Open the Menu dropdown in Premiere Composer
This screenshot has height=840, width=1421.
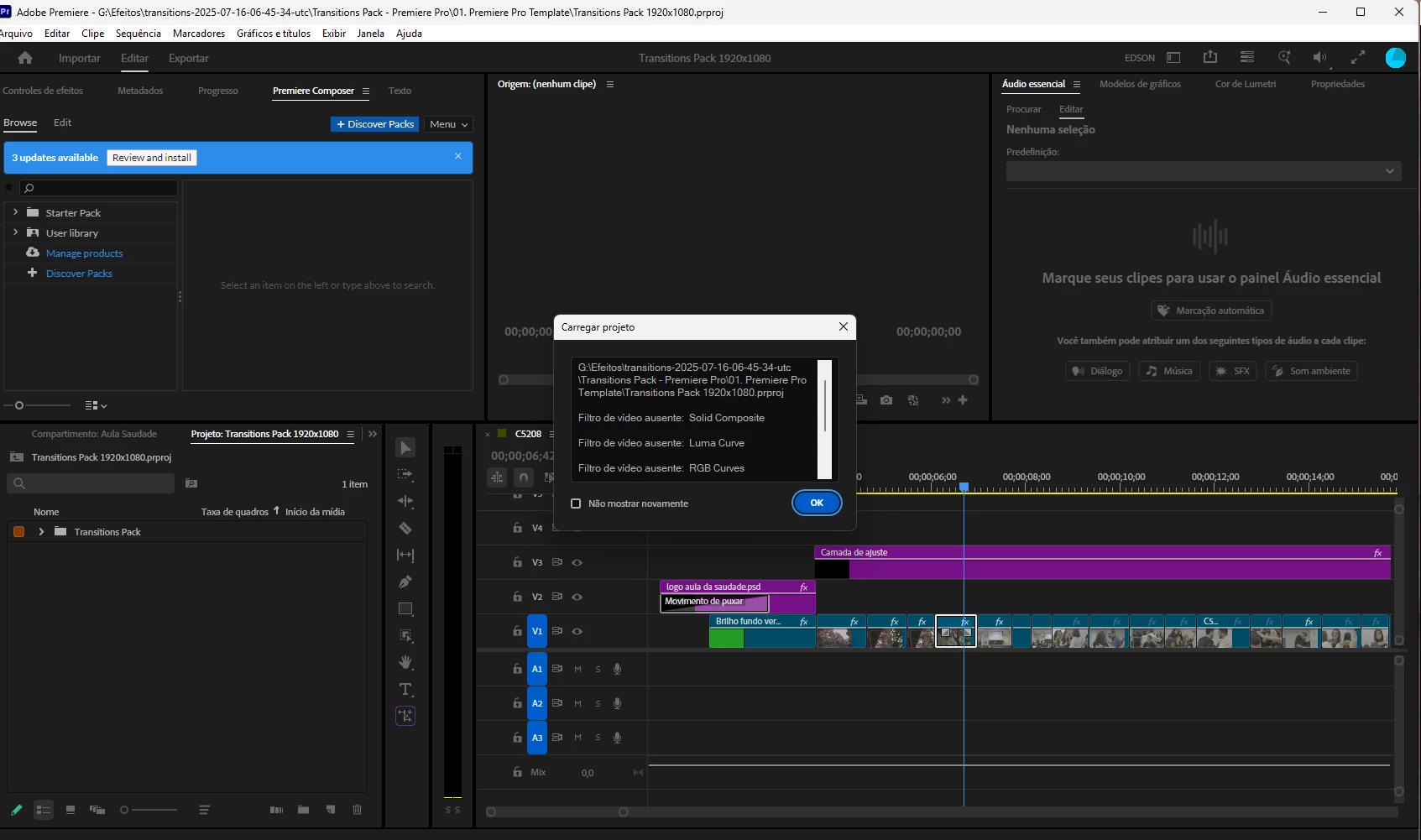point(449,124)
